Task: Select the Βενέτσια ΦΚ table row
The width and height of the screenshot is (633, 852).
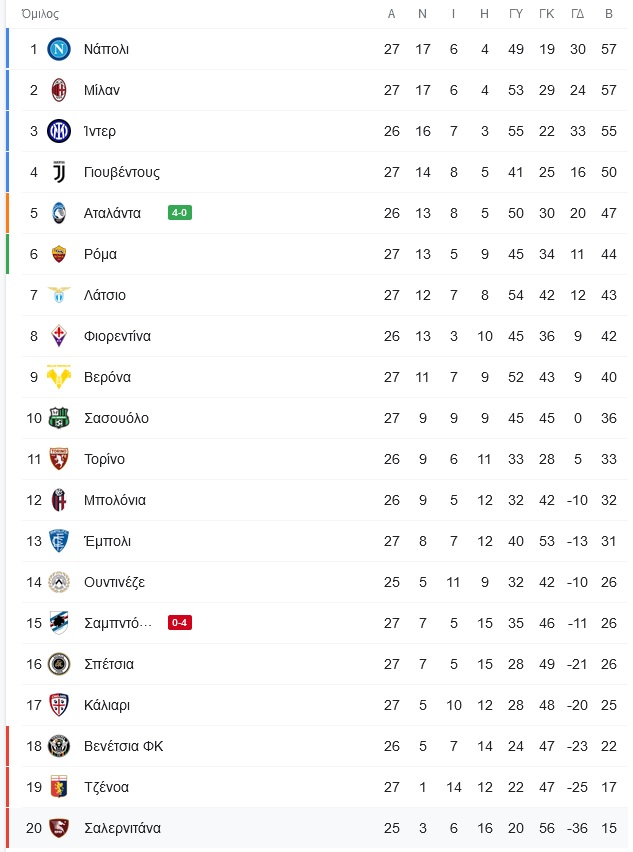Action: 317,747
